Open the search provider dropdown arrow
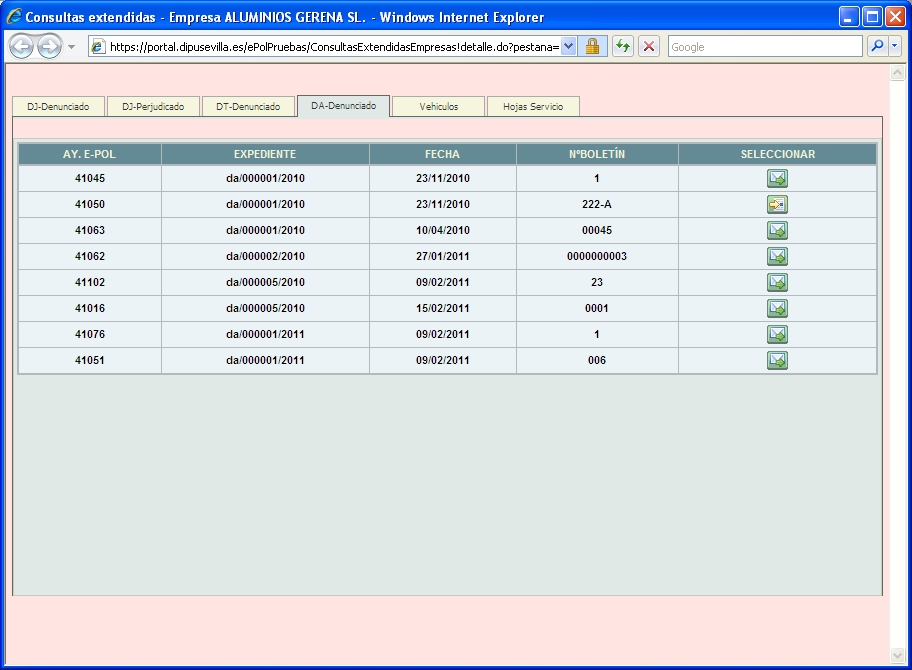 coord(894,47)
